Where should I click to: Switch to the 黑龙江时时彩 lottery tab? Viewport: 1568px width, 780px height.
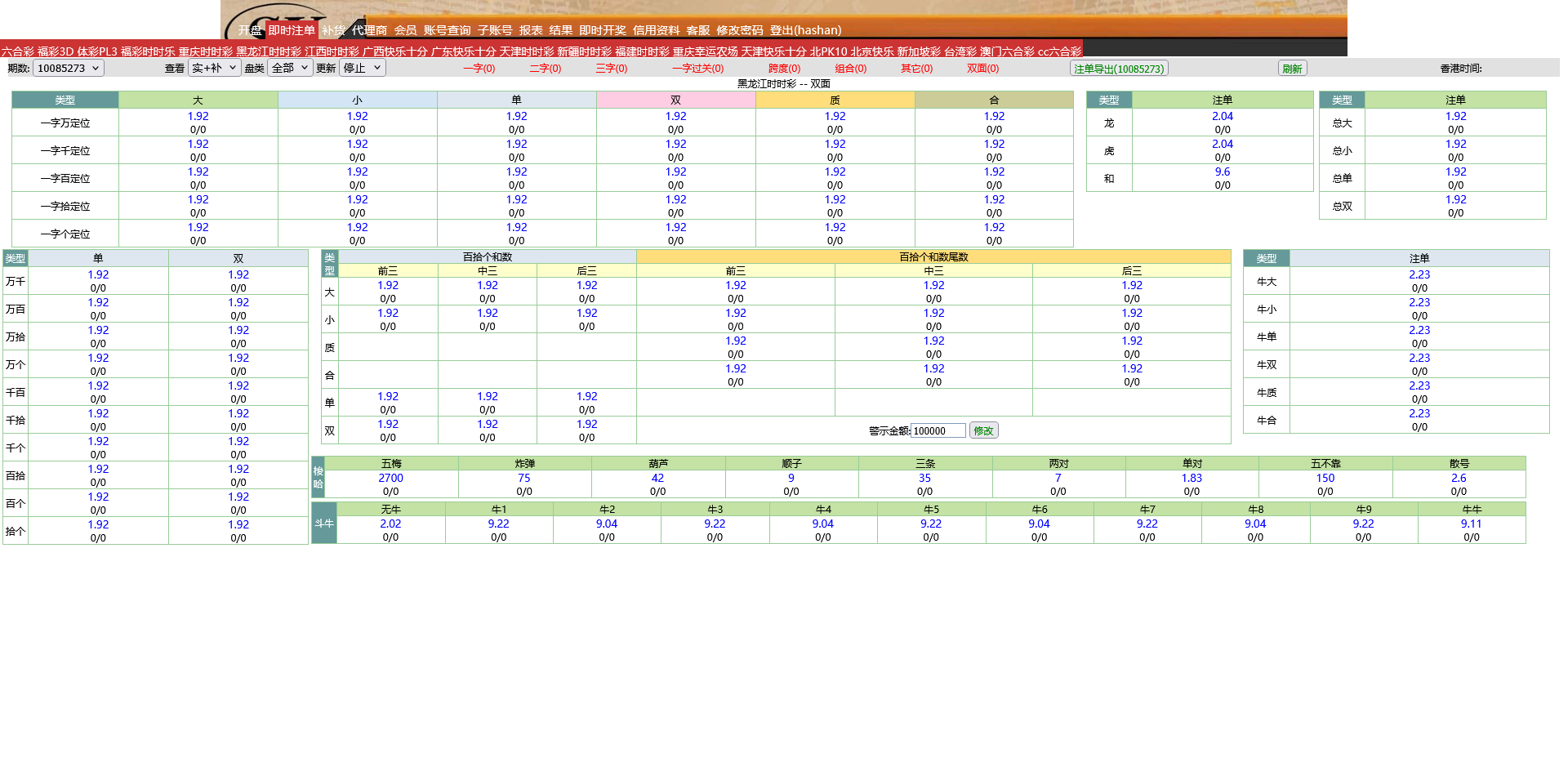click(x=269, y=51)
